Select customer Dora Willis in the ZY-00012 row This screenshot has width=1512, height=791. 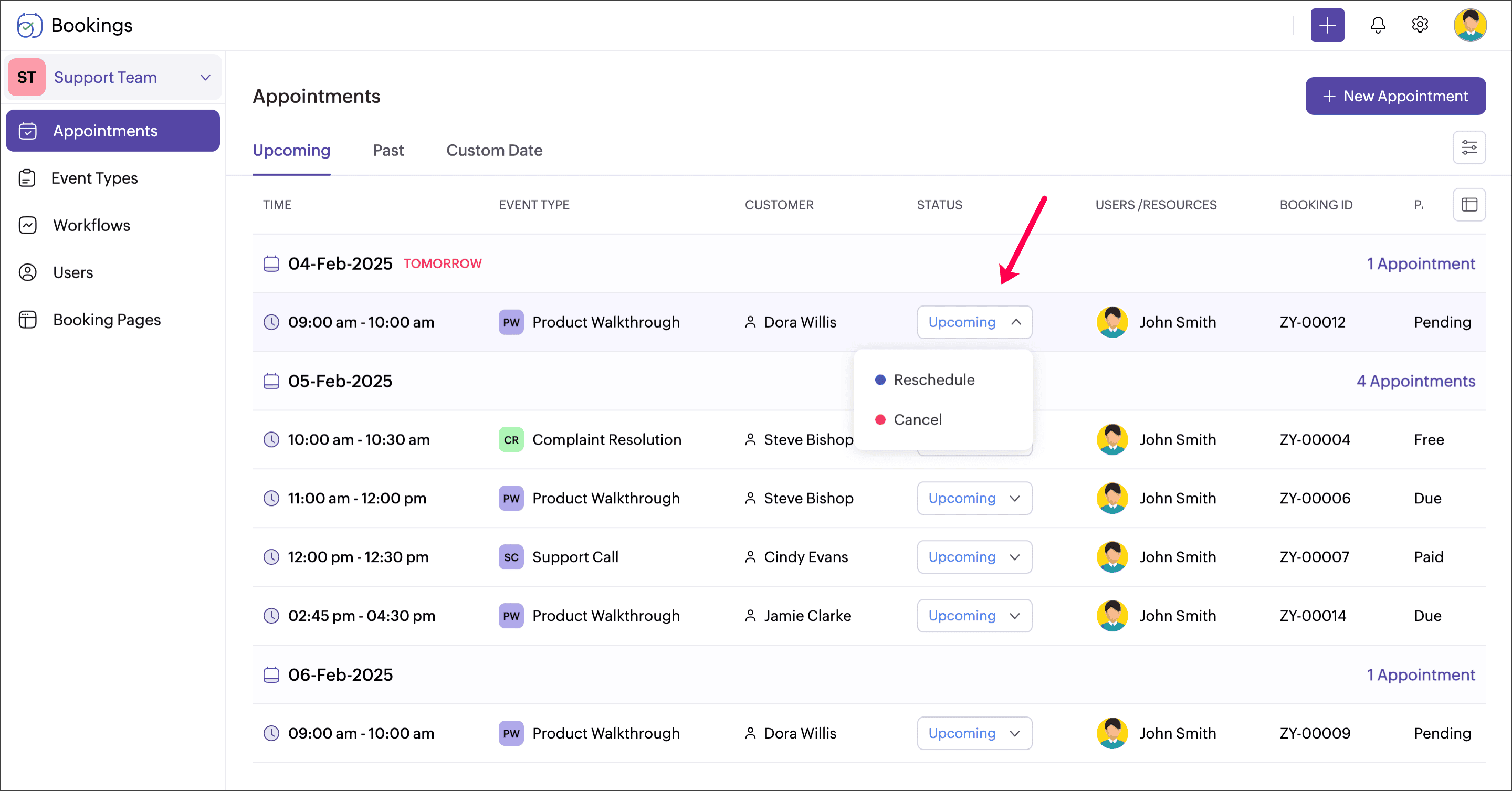tap(800, 322)
